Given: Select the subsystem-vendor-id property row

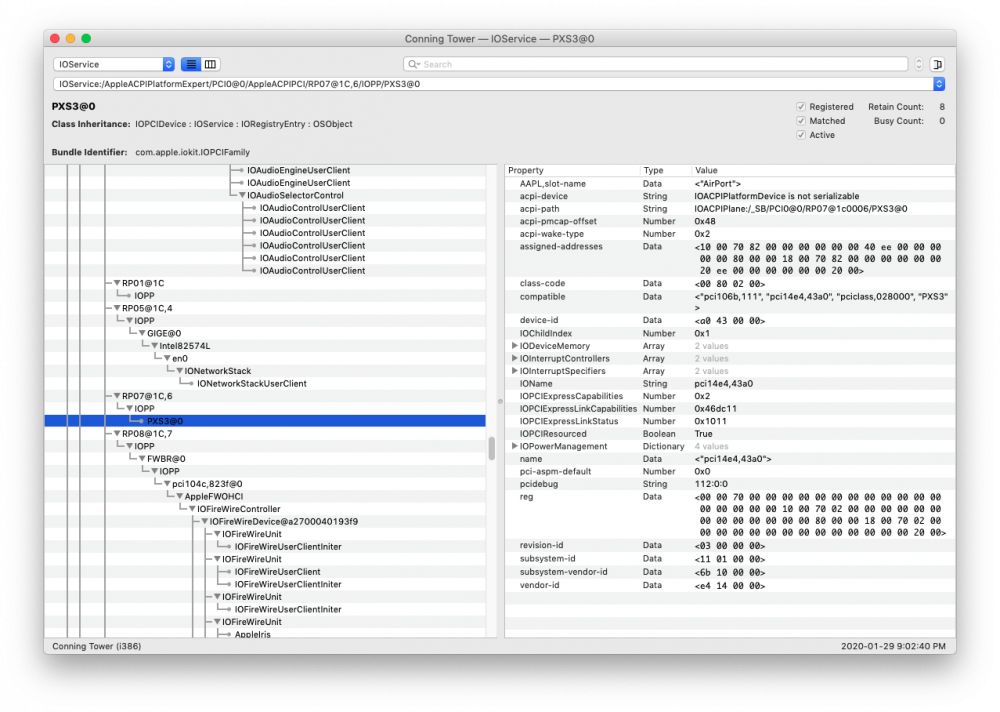Looking at the screenshot, I should (730, 572).
